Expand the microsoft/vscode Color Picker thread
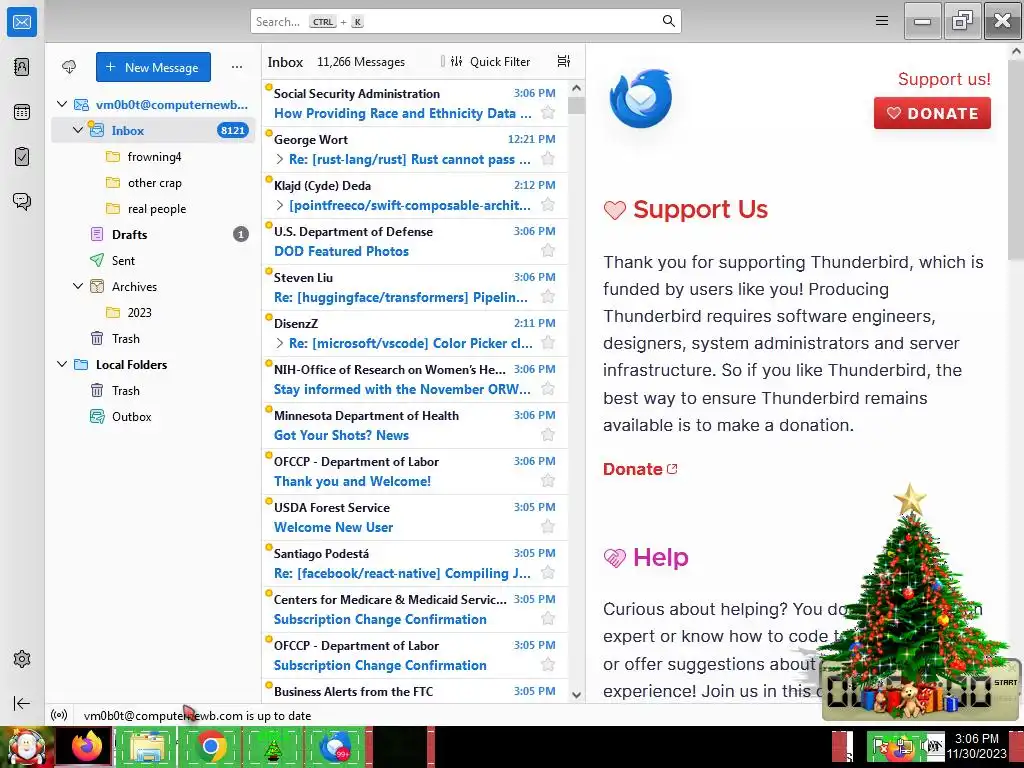The image size is (1024, 768). tap(280, 343)
